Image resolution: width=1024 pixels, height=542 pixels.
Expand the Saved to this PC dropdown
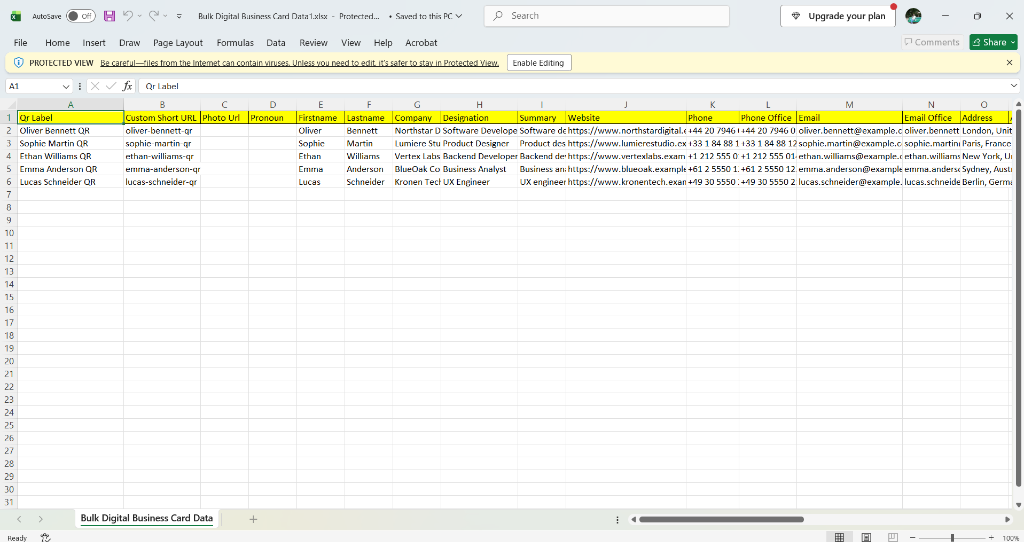click(458, 16)
